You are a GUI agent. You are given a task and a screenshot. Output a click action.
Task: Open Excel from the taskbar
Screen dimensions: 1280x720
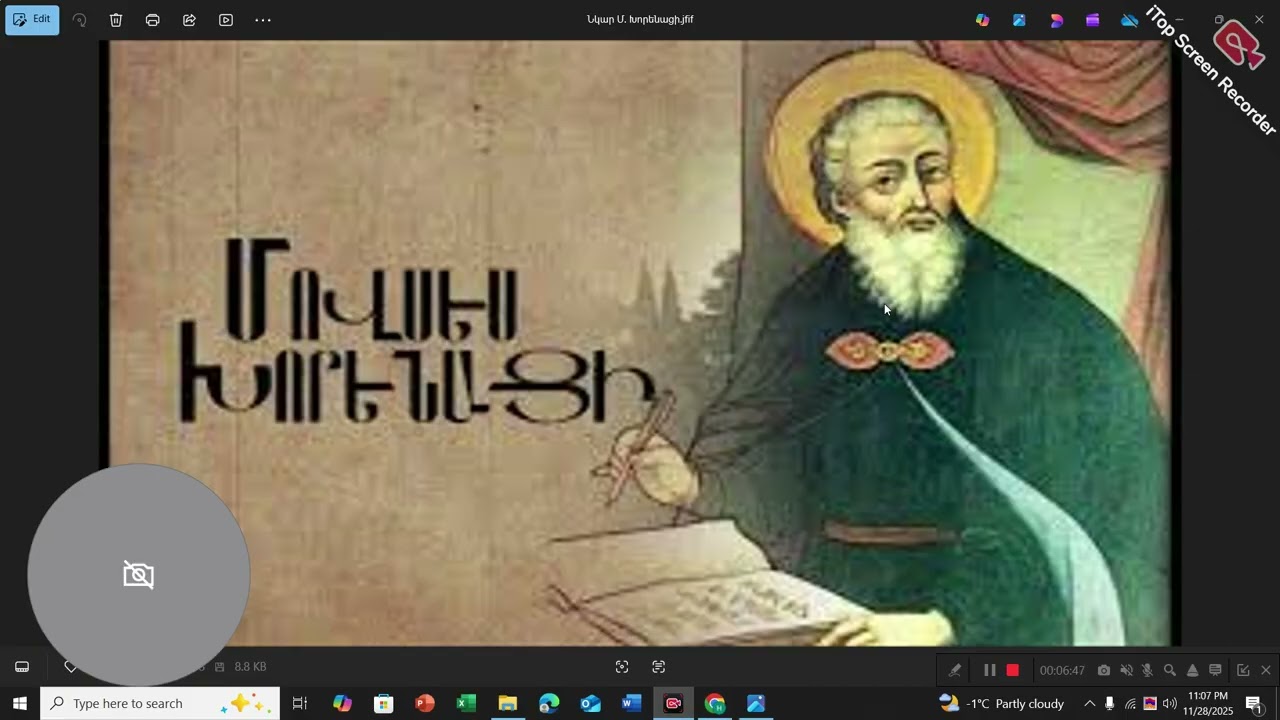point(466,703)
